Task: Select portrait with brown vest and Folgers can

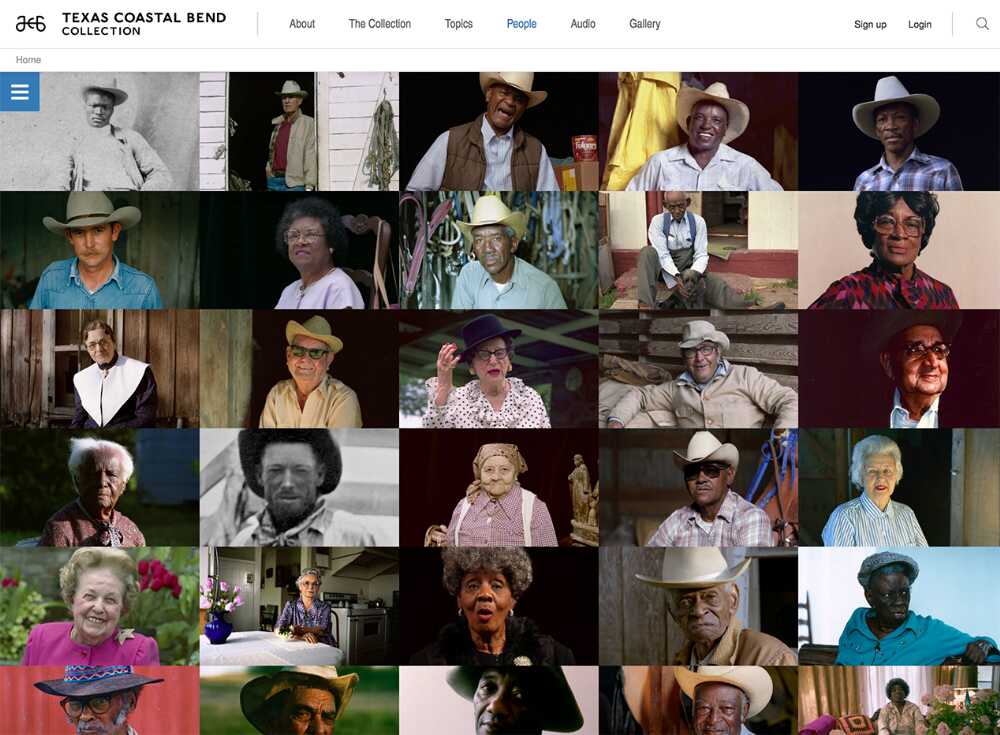Action: pyautogui.click(x=499, y=131)
